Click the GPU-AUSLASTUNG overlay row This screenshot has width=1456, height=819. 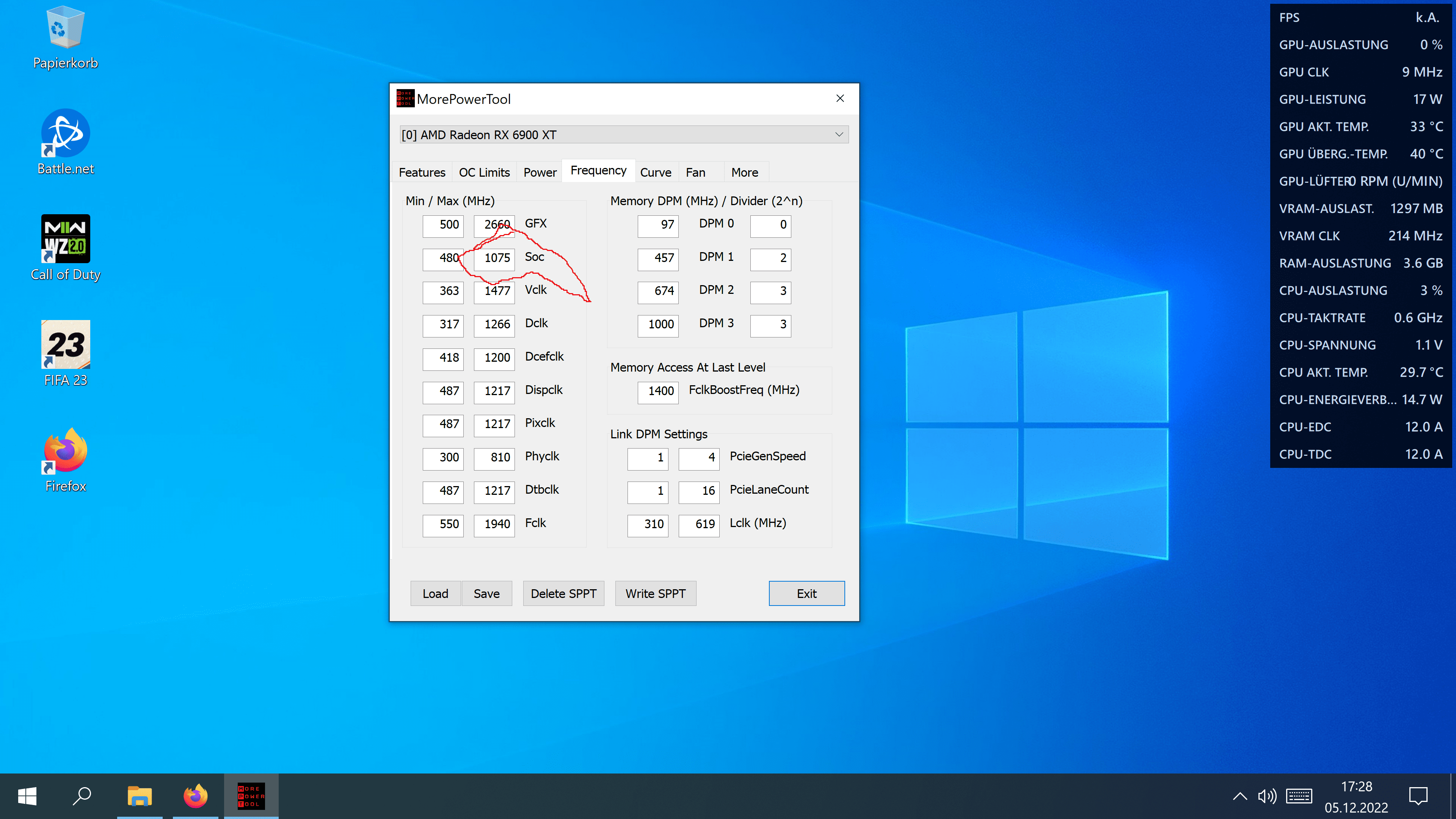(x=1360, y=45)
